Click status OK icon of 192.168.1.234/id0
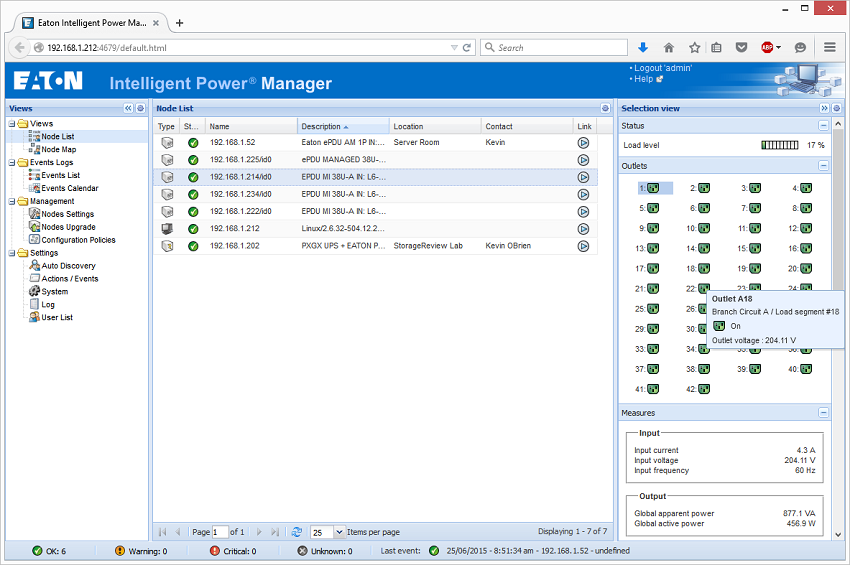This screenshot has height=565, width=850. tap(193, 194)
